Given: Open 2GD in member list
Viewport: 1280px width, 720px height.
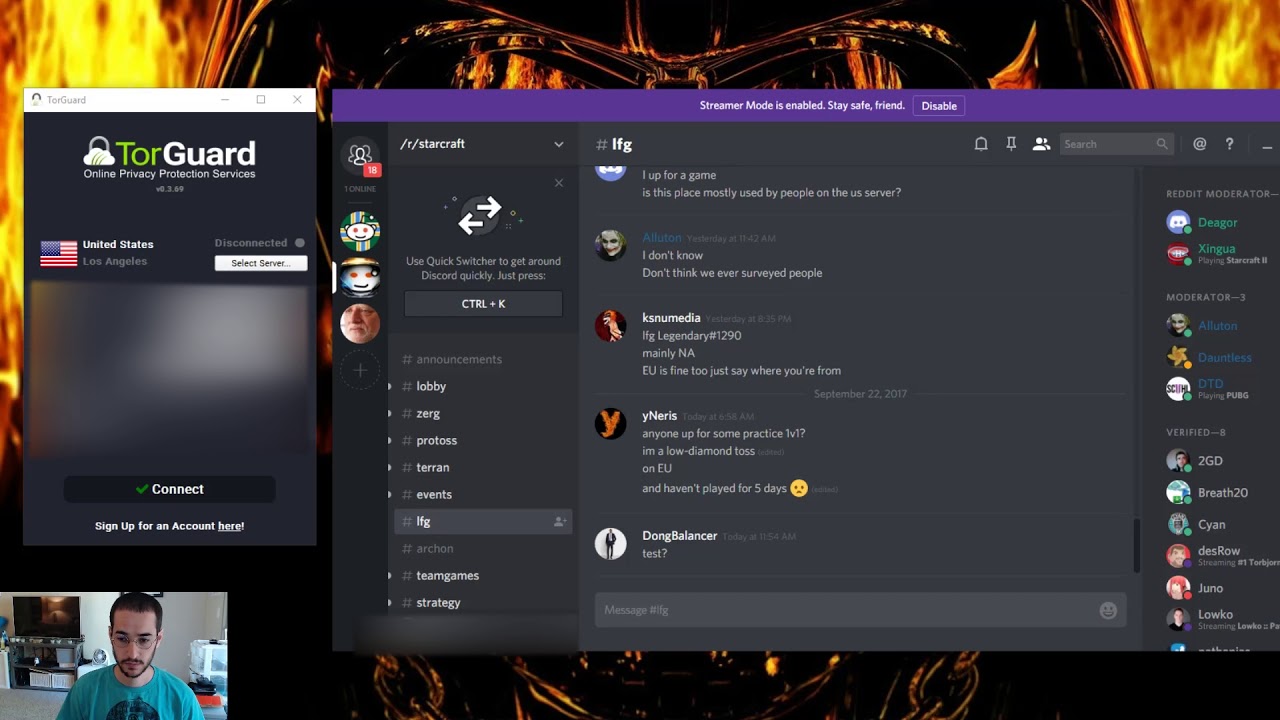Looking at the screenshot, I should pyautogui.click(x=1222, y=461).
